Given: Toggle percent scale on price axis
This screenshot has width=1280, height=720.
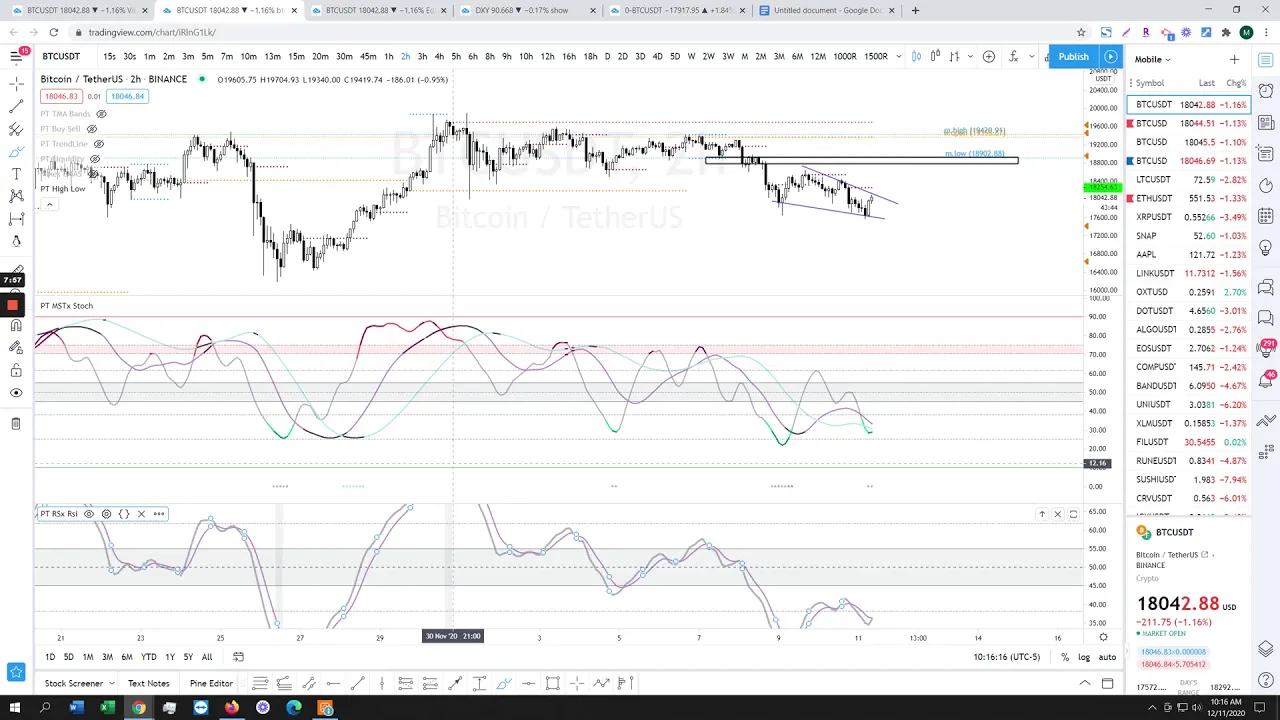Looking at the screenshot, I should (x=1065, y=657).
